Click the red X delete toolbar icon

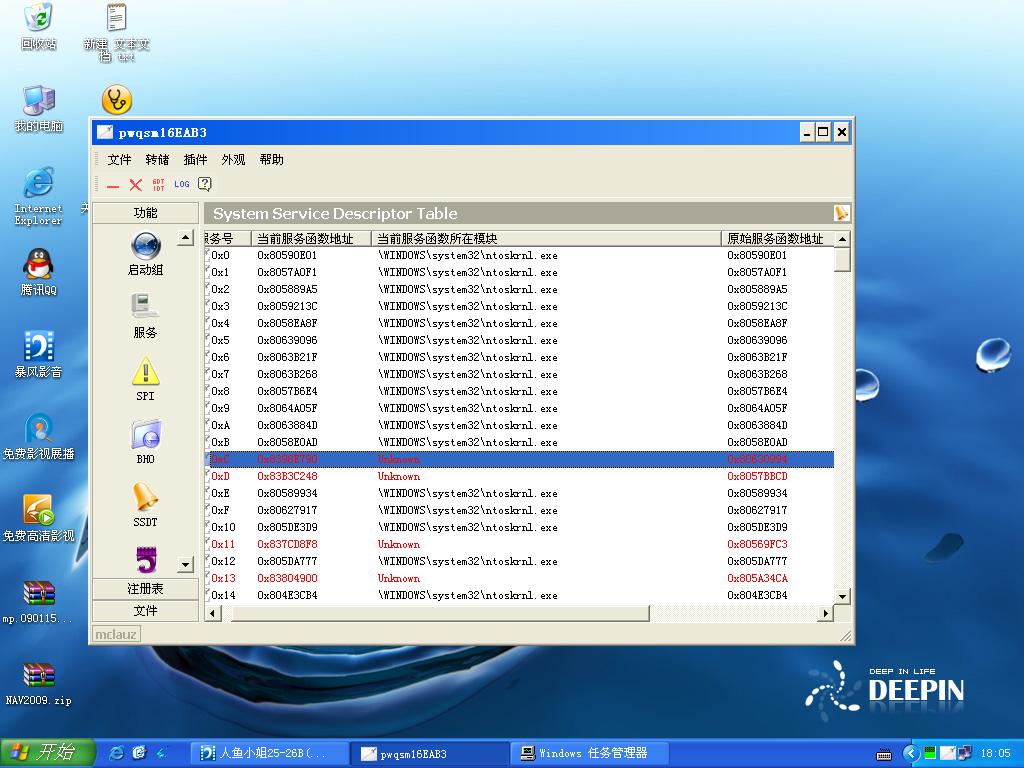136,185
